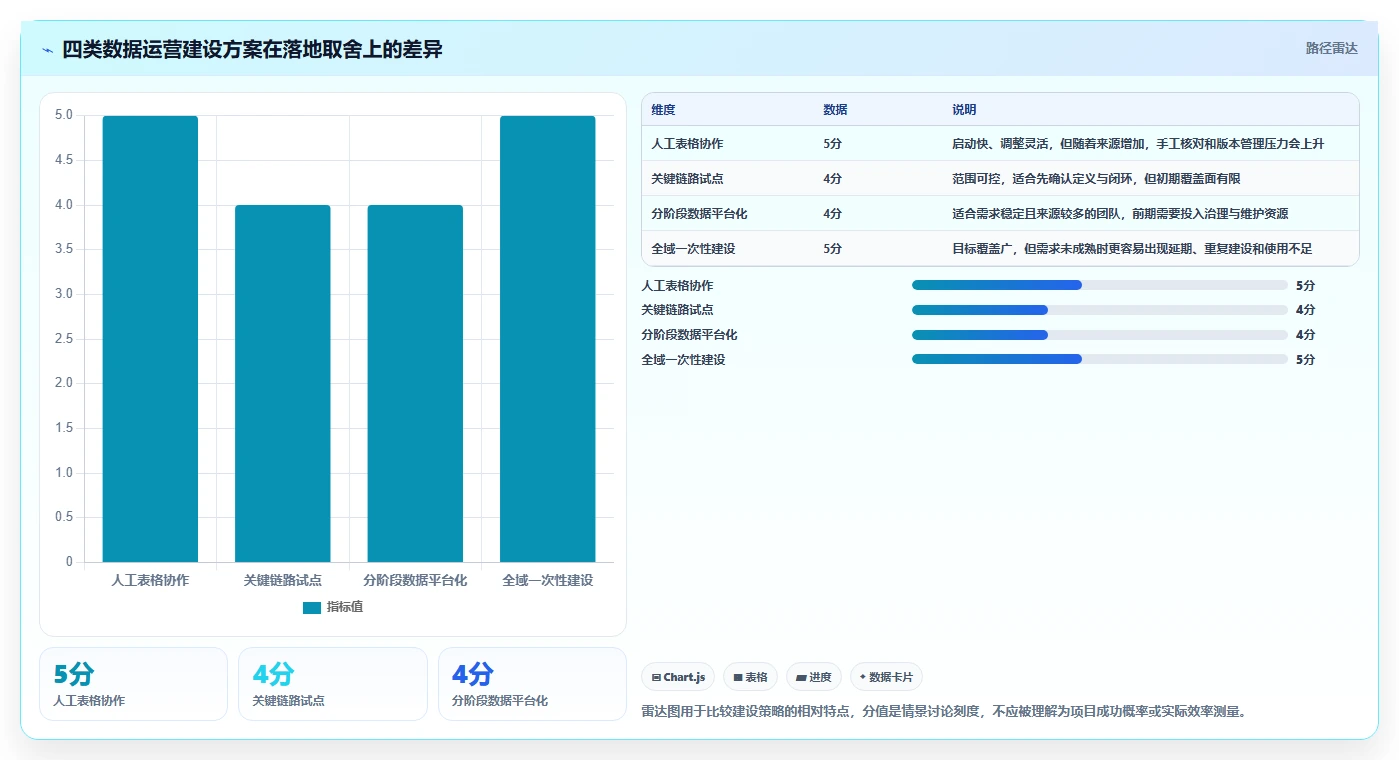Click the 分阶段数据平台化 progress bar

pos(1100,335)
